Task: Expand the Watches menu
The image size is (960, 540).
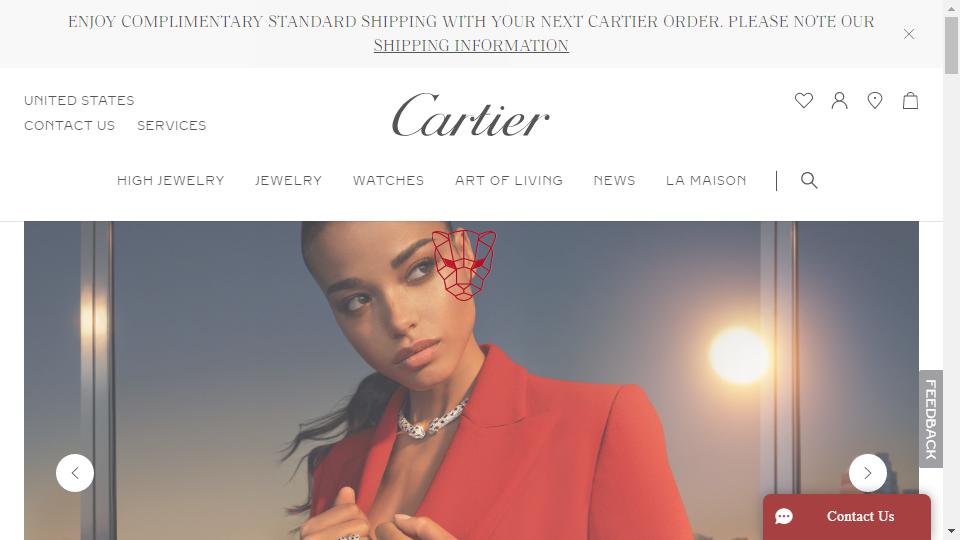Action: point(388,181)
